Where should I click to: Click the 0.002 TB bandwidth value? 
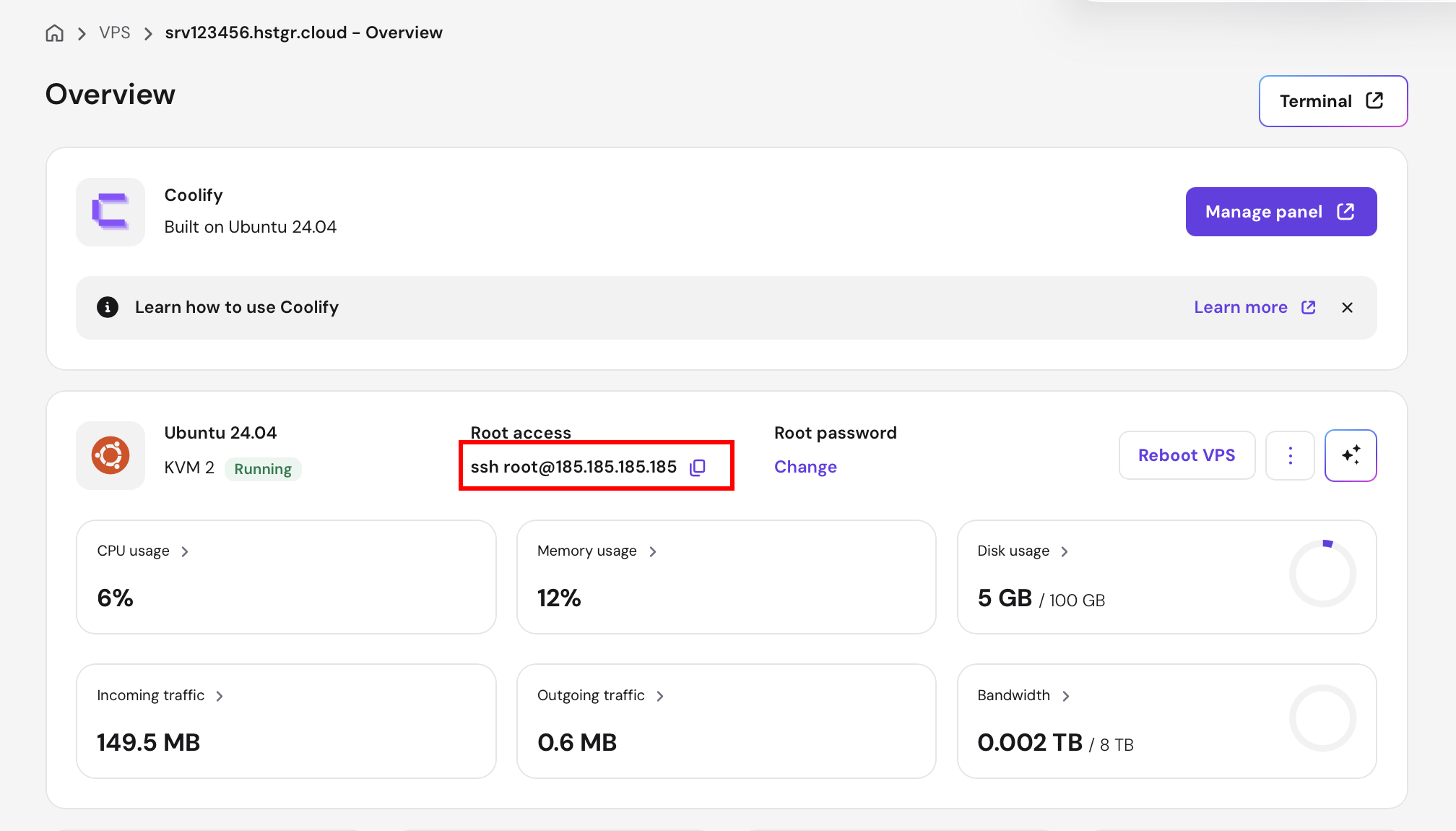(x=1030, y=743)
